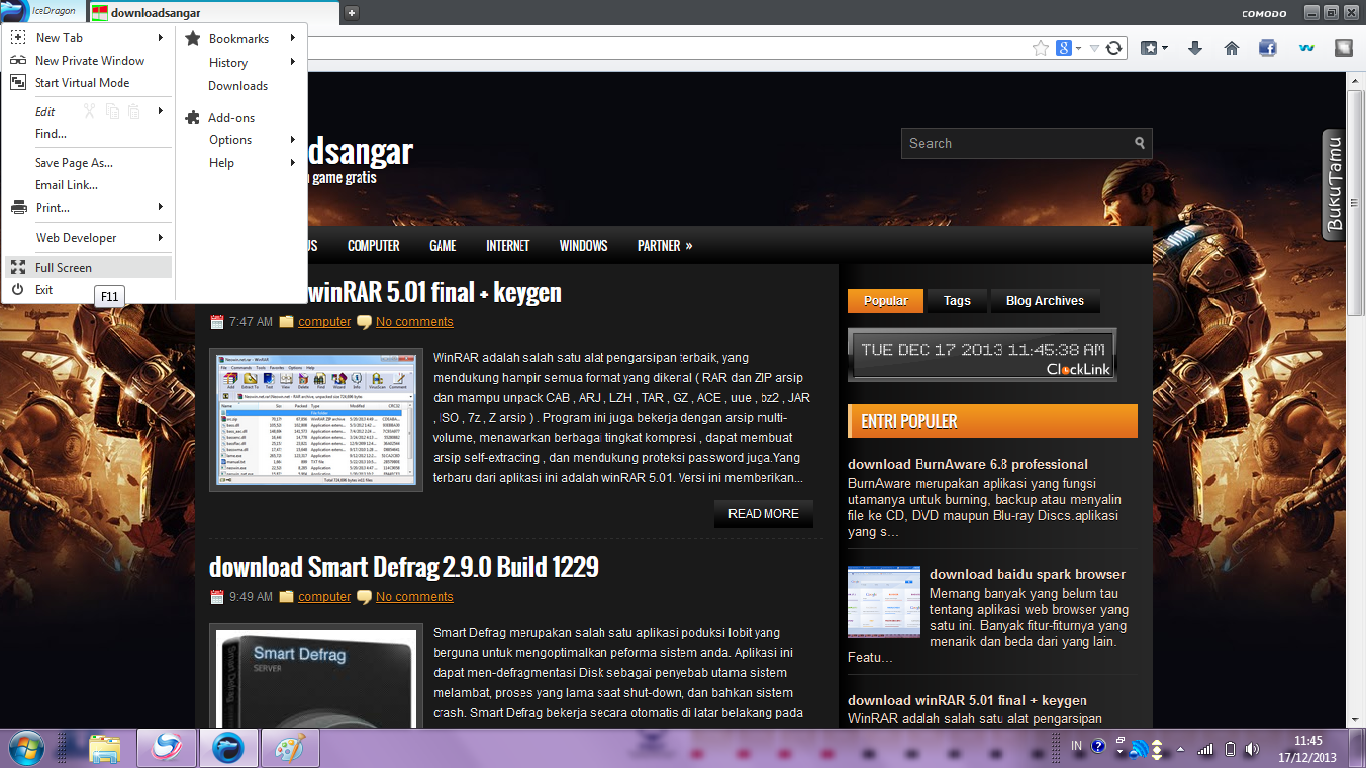
Task: Click the private window glasses icon
Action: click(17, 61)
